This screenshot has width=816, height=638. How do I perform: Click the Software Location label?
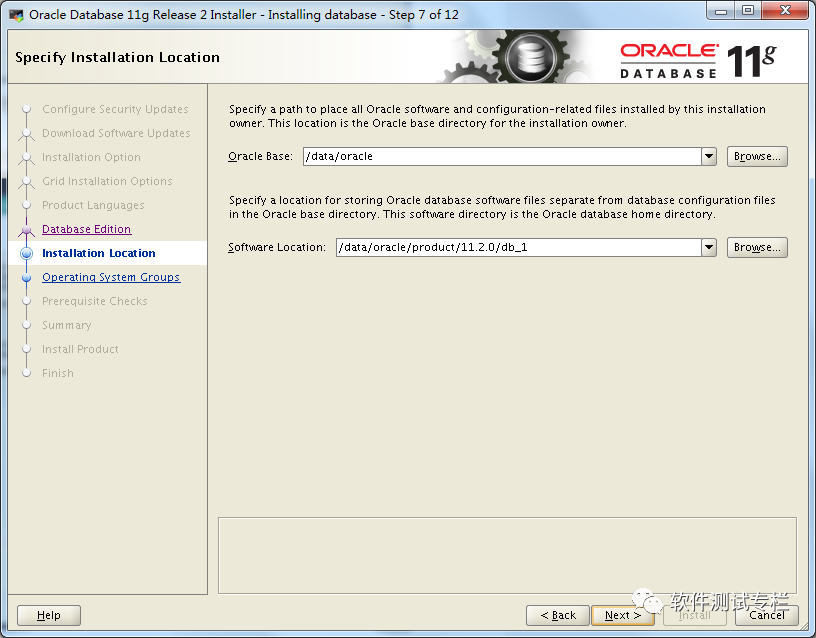click(x=277, y=248)
